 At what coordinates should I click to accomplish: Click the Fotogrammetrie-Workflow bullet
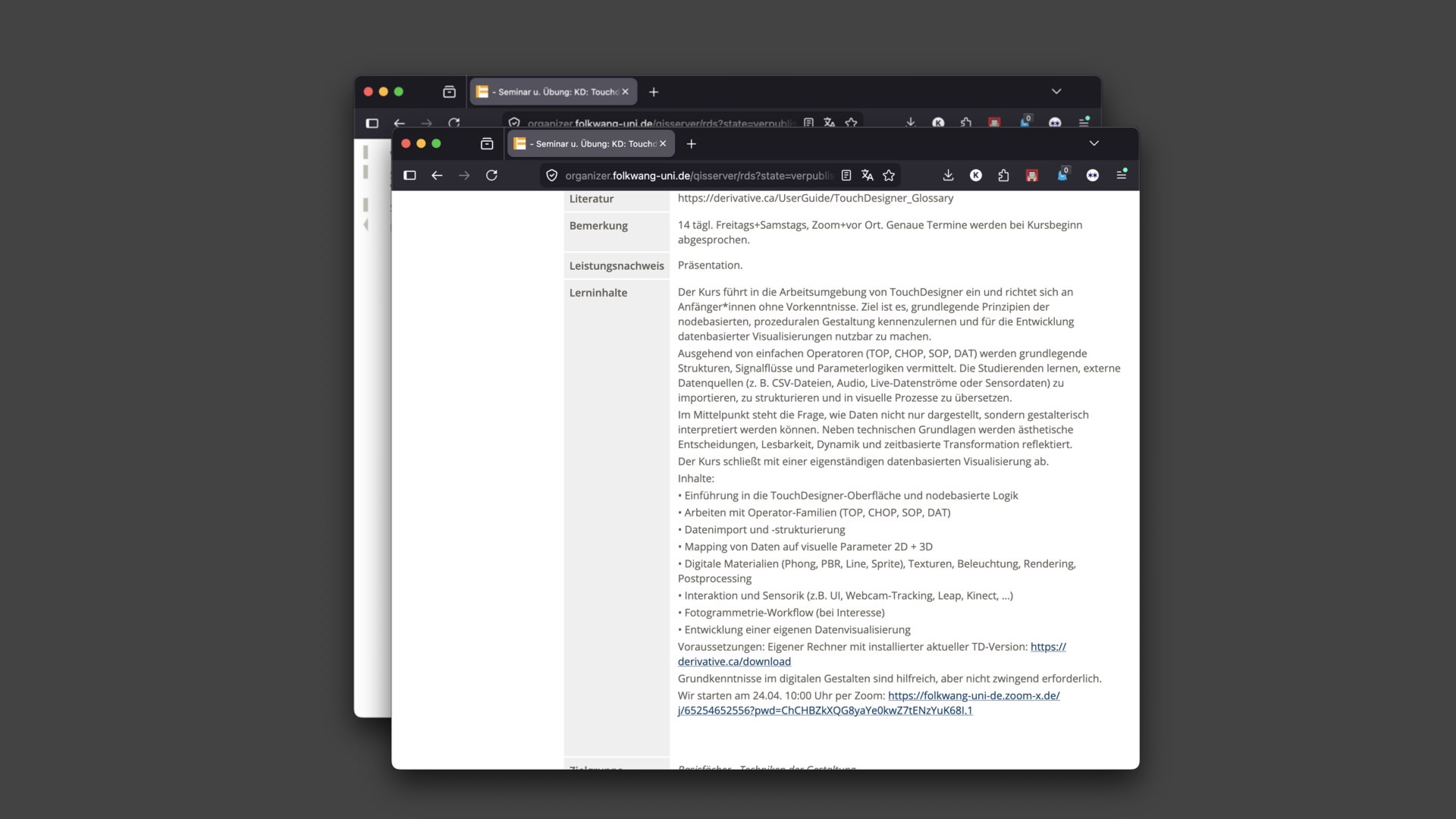click(781, 613)
